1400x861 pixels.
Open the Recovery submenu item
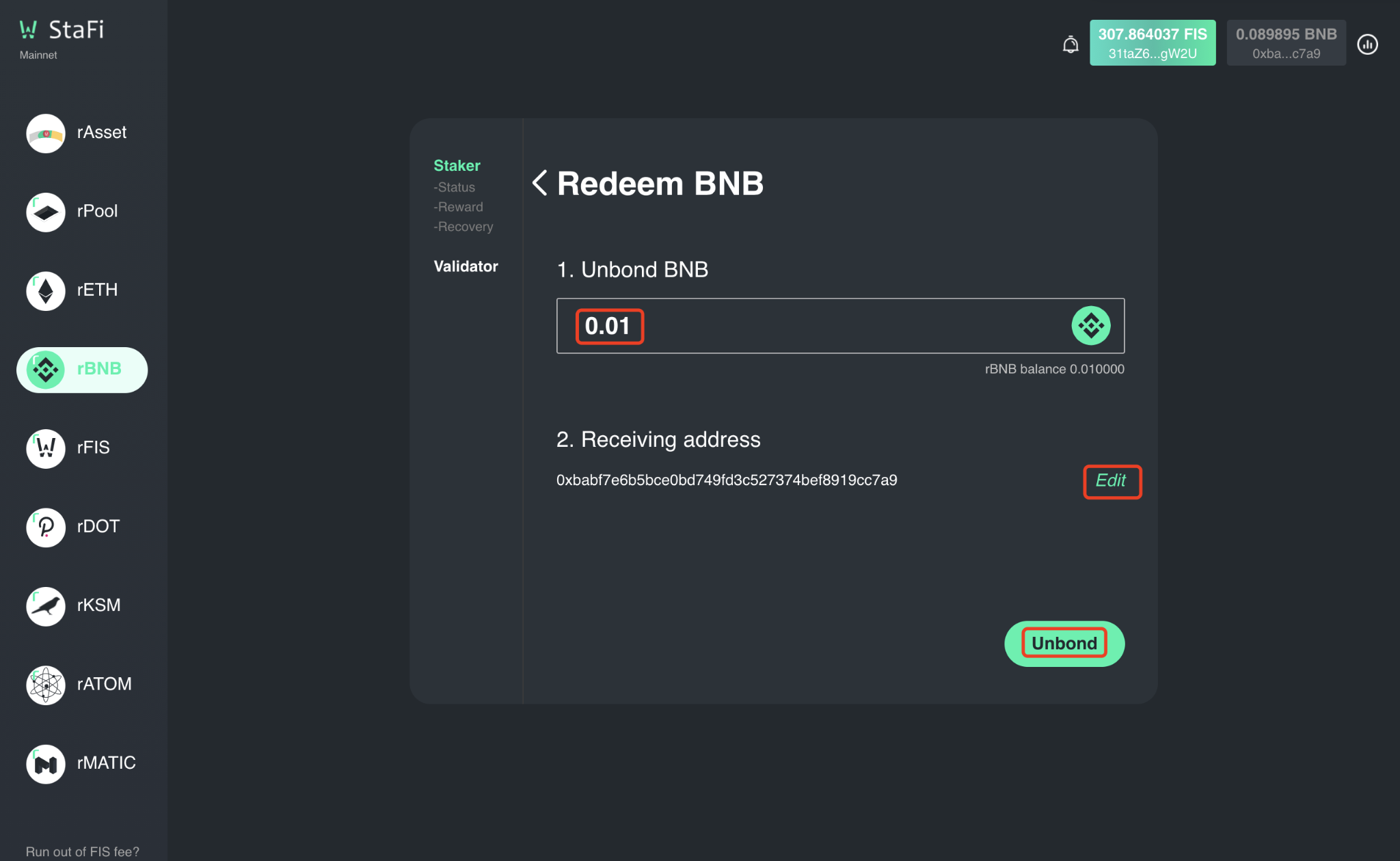point(465,227)
